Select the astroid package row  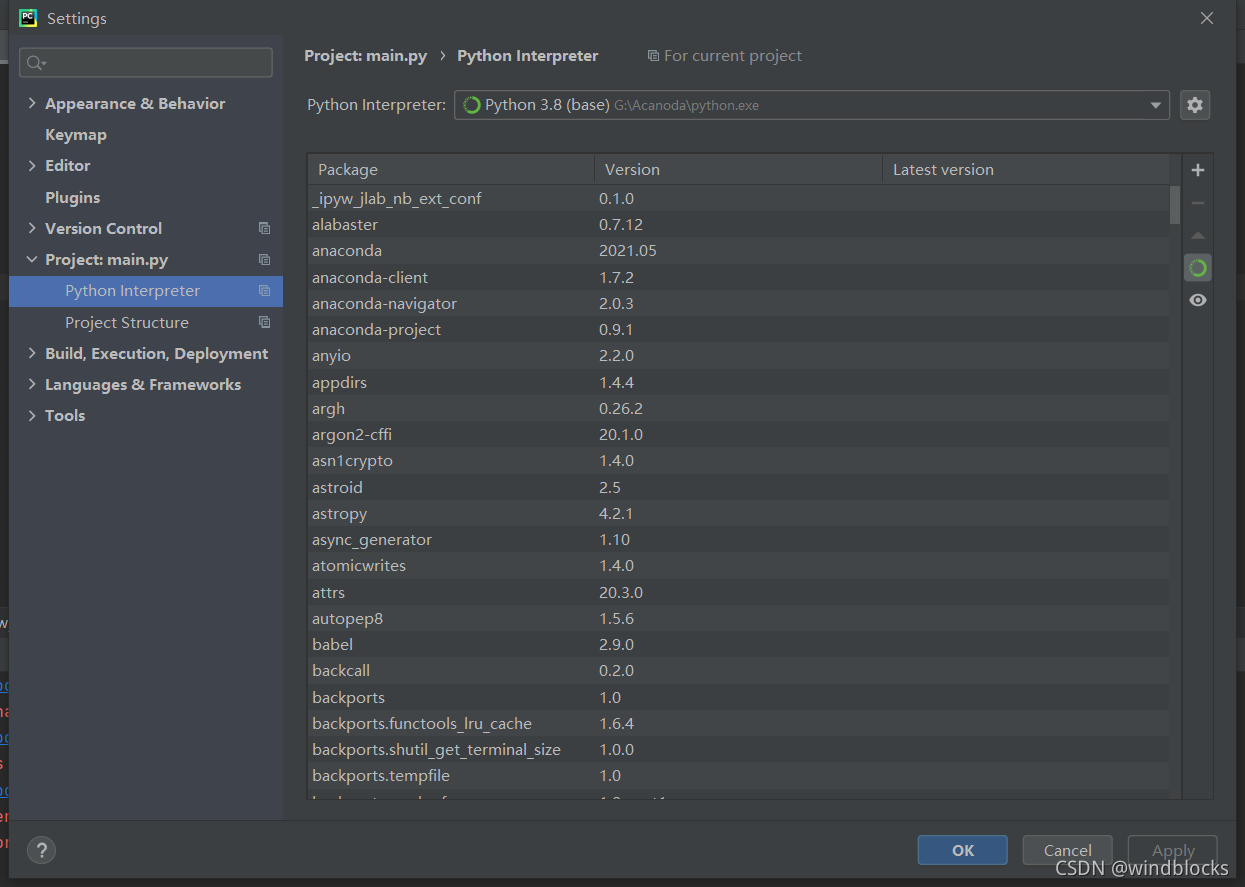click(x=738, y=487)
